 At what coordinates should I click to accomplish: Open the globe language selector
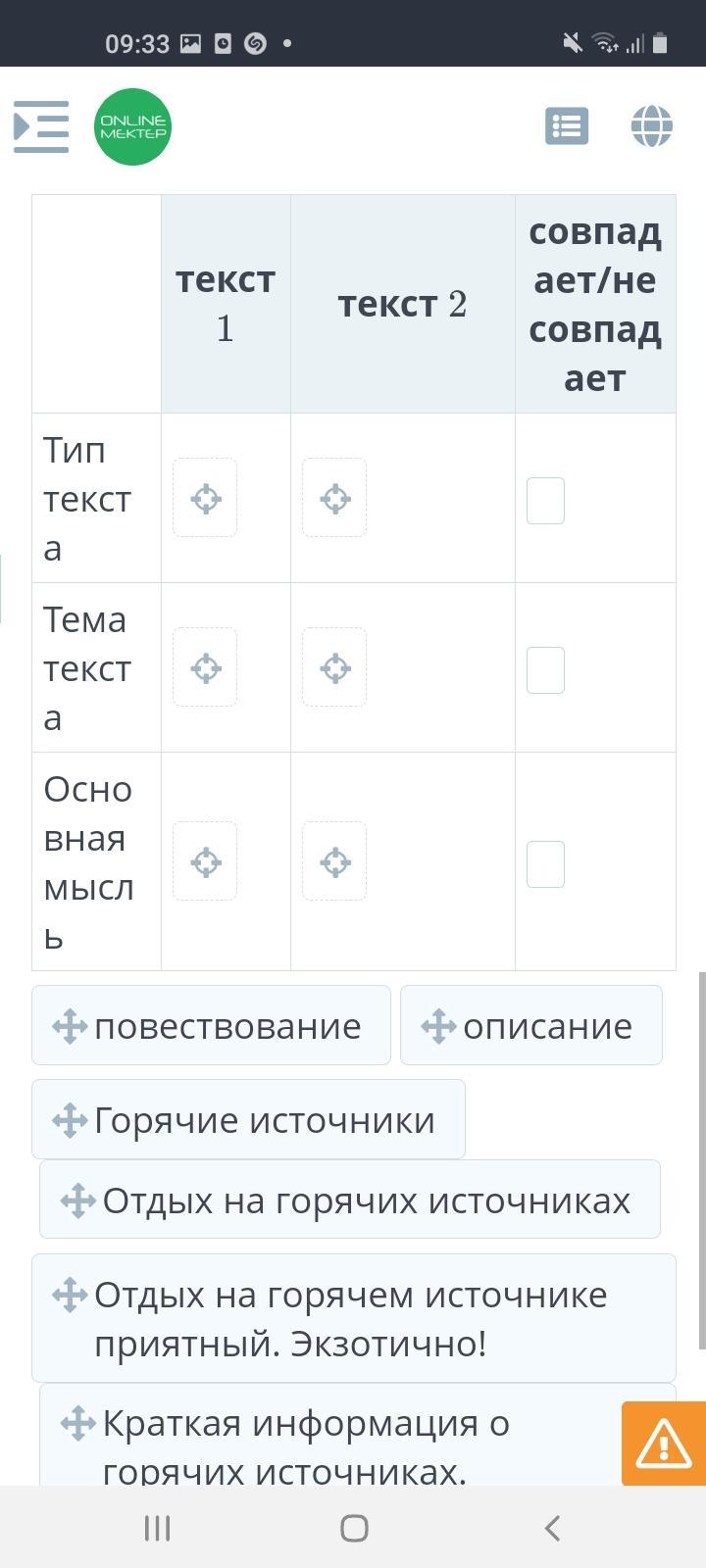(651, 126)
